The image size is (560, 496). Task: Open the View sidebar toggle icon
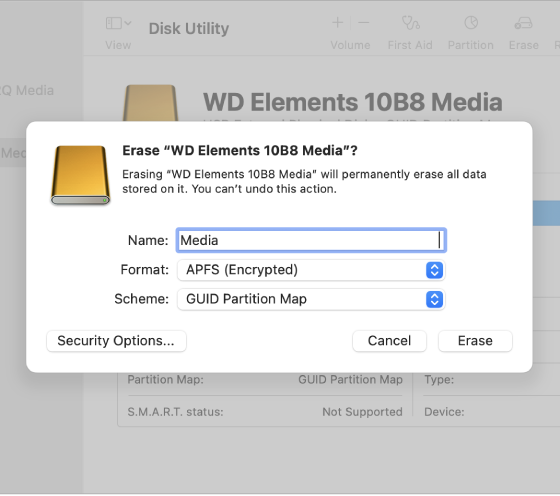114,23
